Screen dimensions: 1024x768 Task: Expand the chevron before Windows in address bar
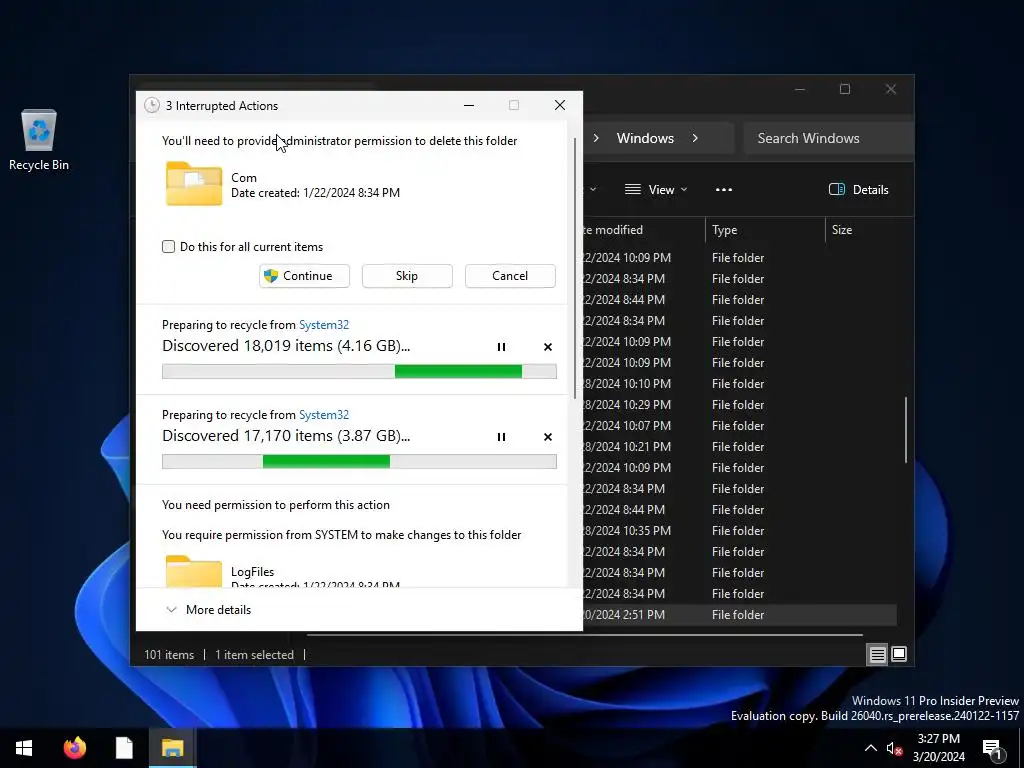[x=596, y=138]
